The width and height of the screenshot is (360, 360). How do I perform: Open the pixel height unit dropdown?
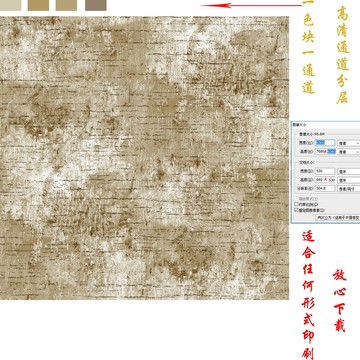pyautogui.click(x=349, y=152)
